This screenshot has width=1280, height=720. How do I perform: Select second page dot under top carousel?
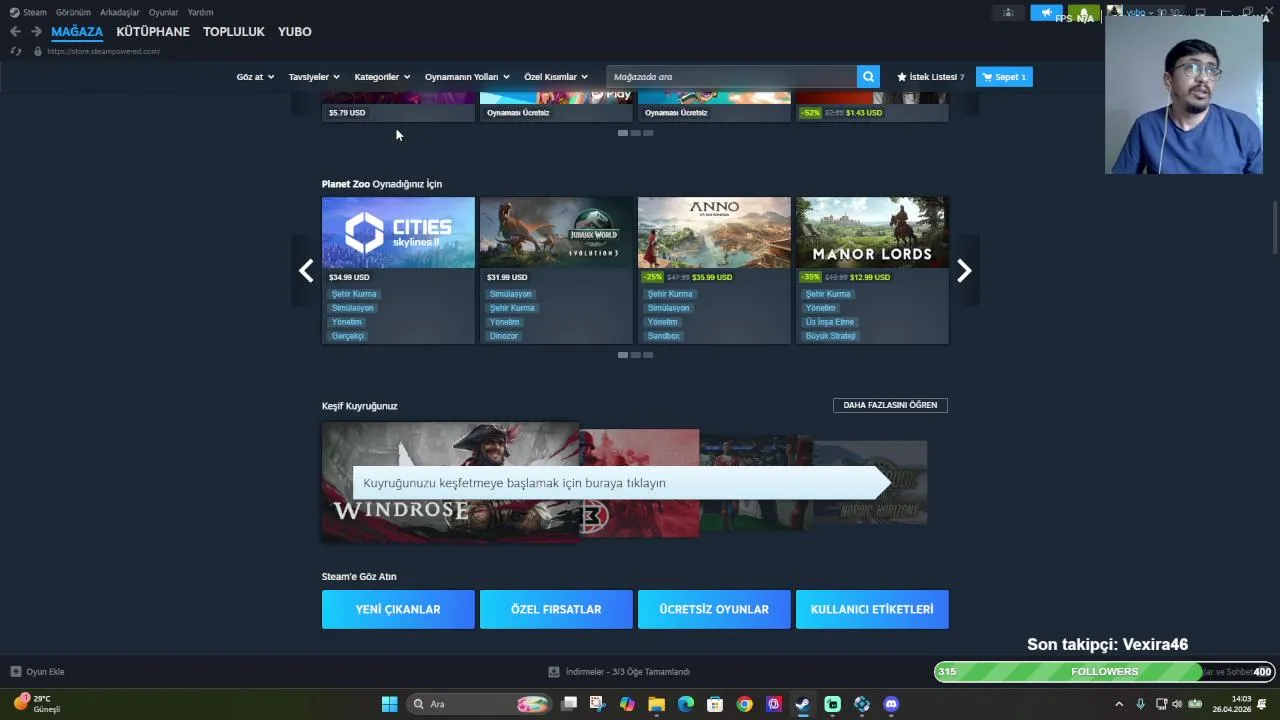pos(635,133)
